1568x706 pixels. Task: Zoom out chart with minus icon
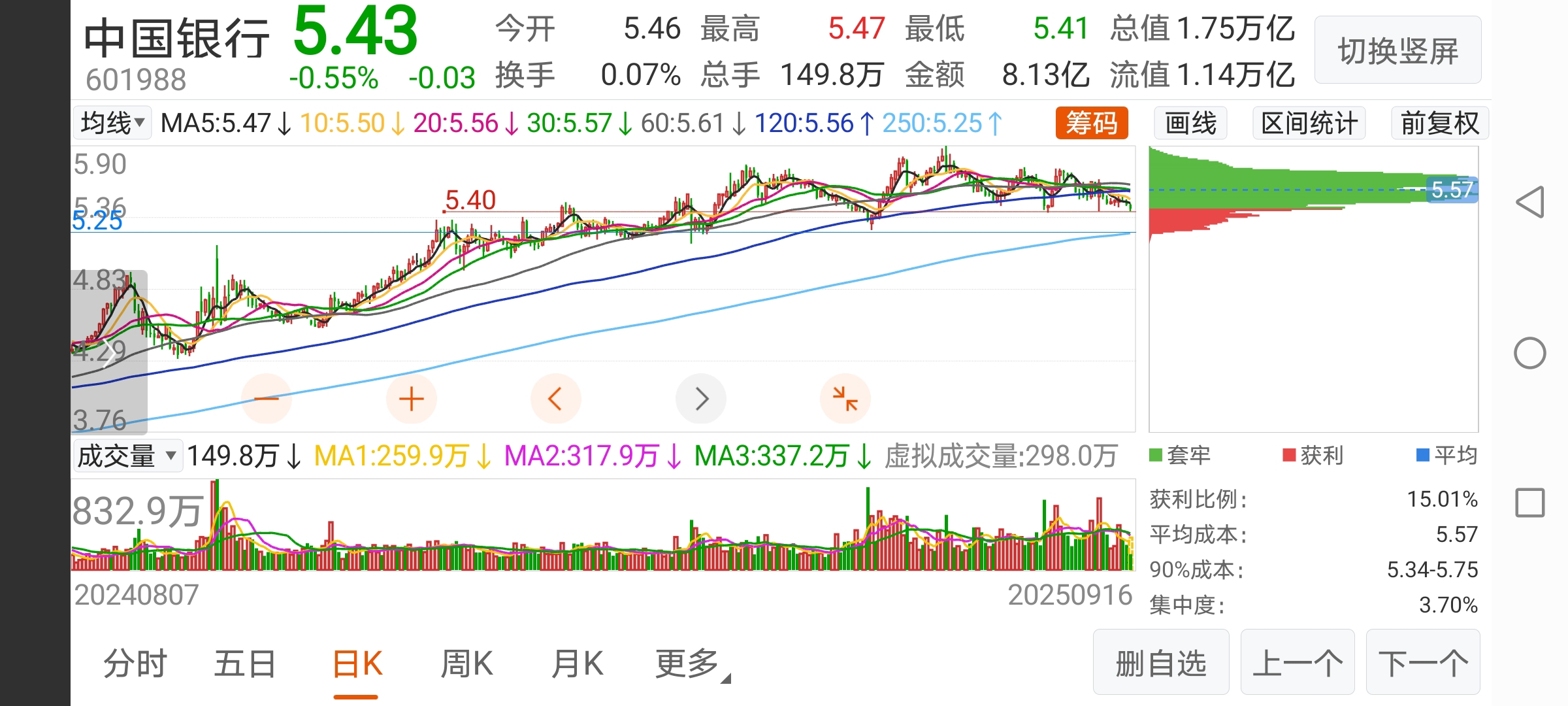click(x=267, y=399)
